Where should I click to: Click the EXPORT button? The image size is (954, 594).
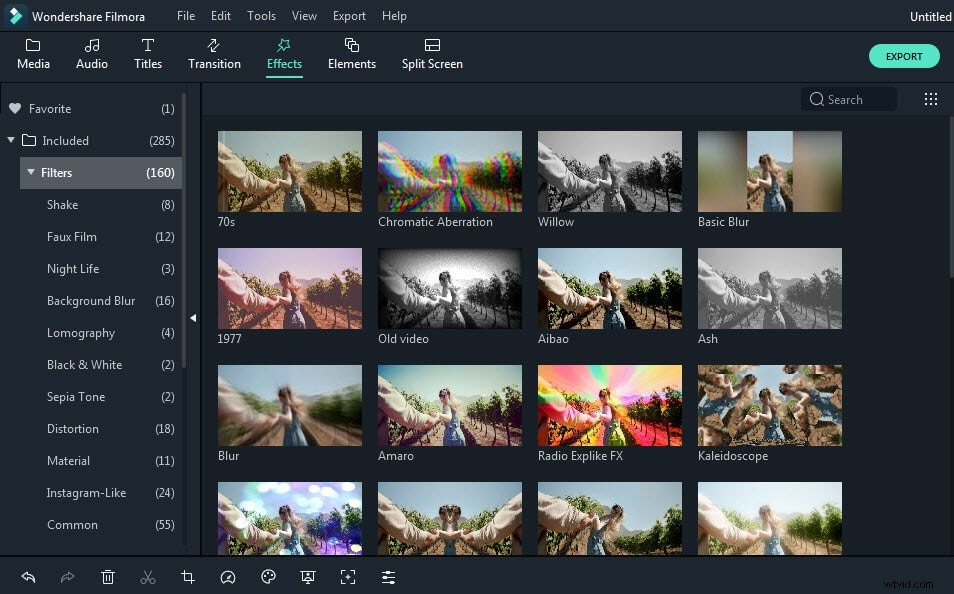903,56
